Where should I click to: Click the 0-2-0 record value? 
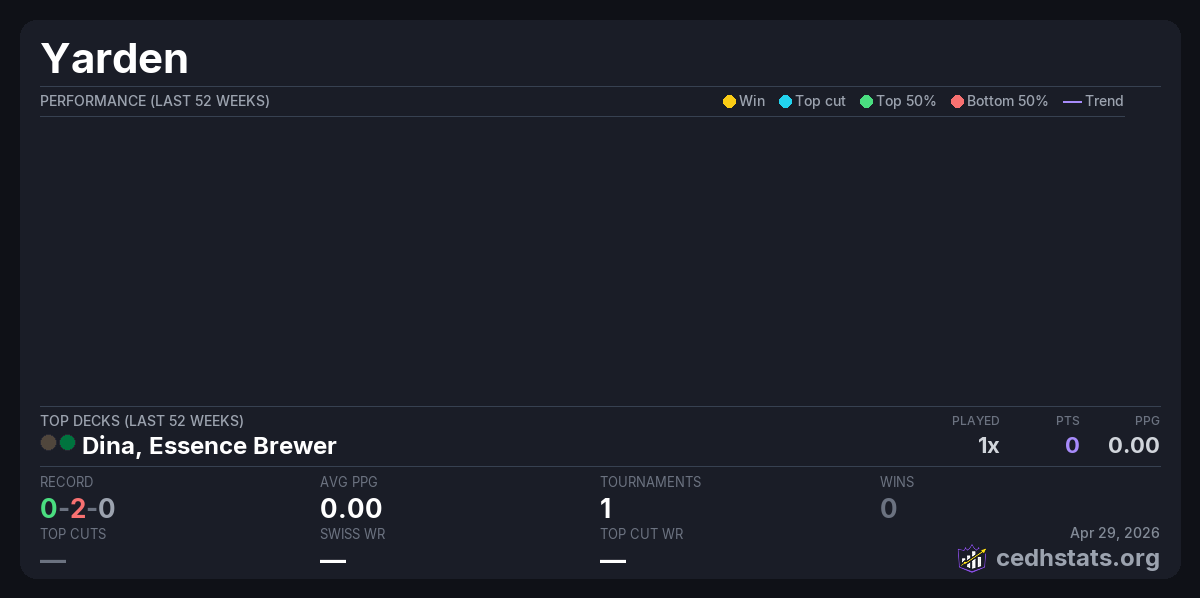click(x=77, y=509)
